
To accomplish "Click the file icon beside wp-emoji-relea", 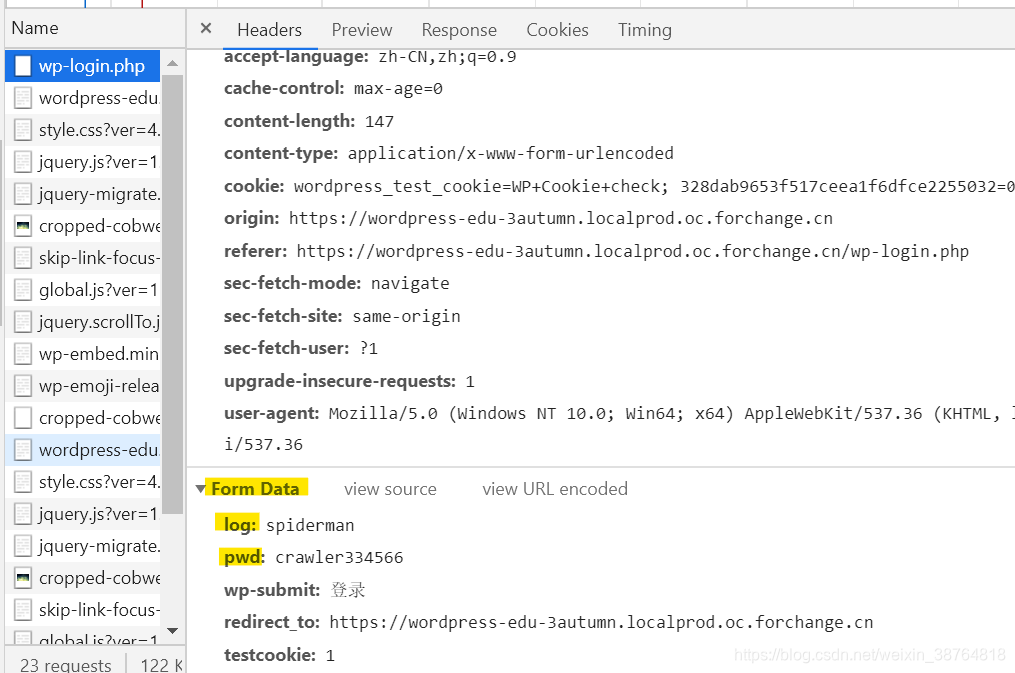I will coord(23,386).
